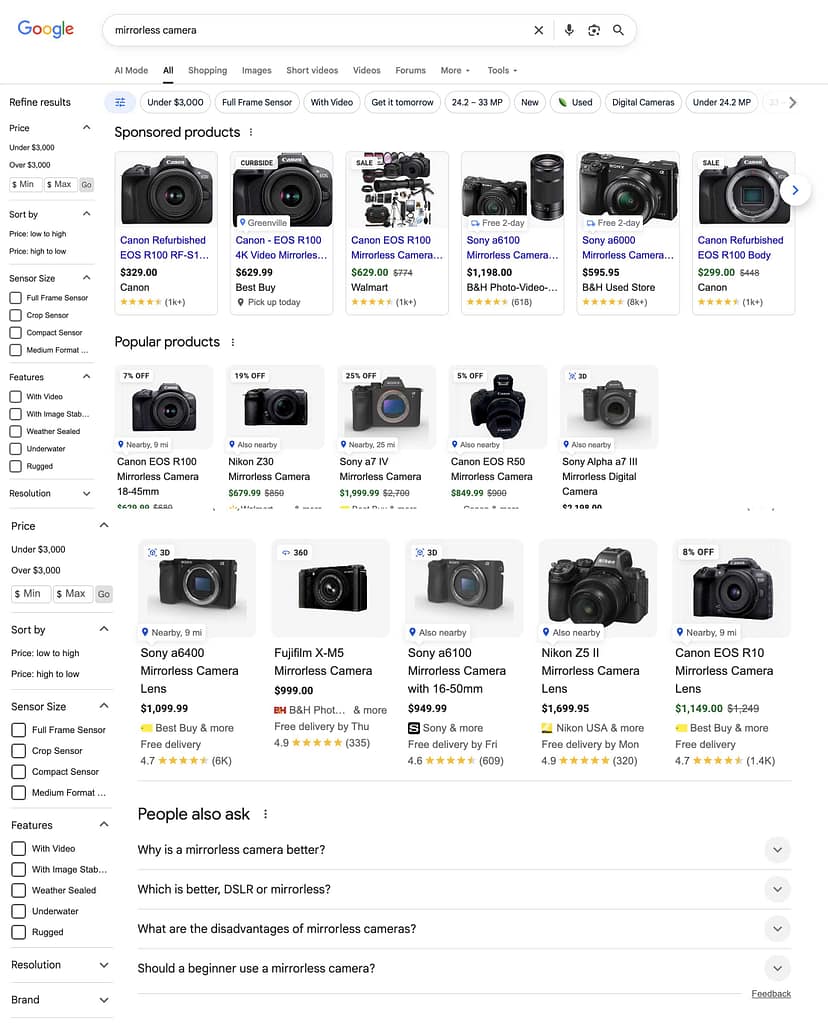Click the microphone voice search icon

[x=569, y=30]
